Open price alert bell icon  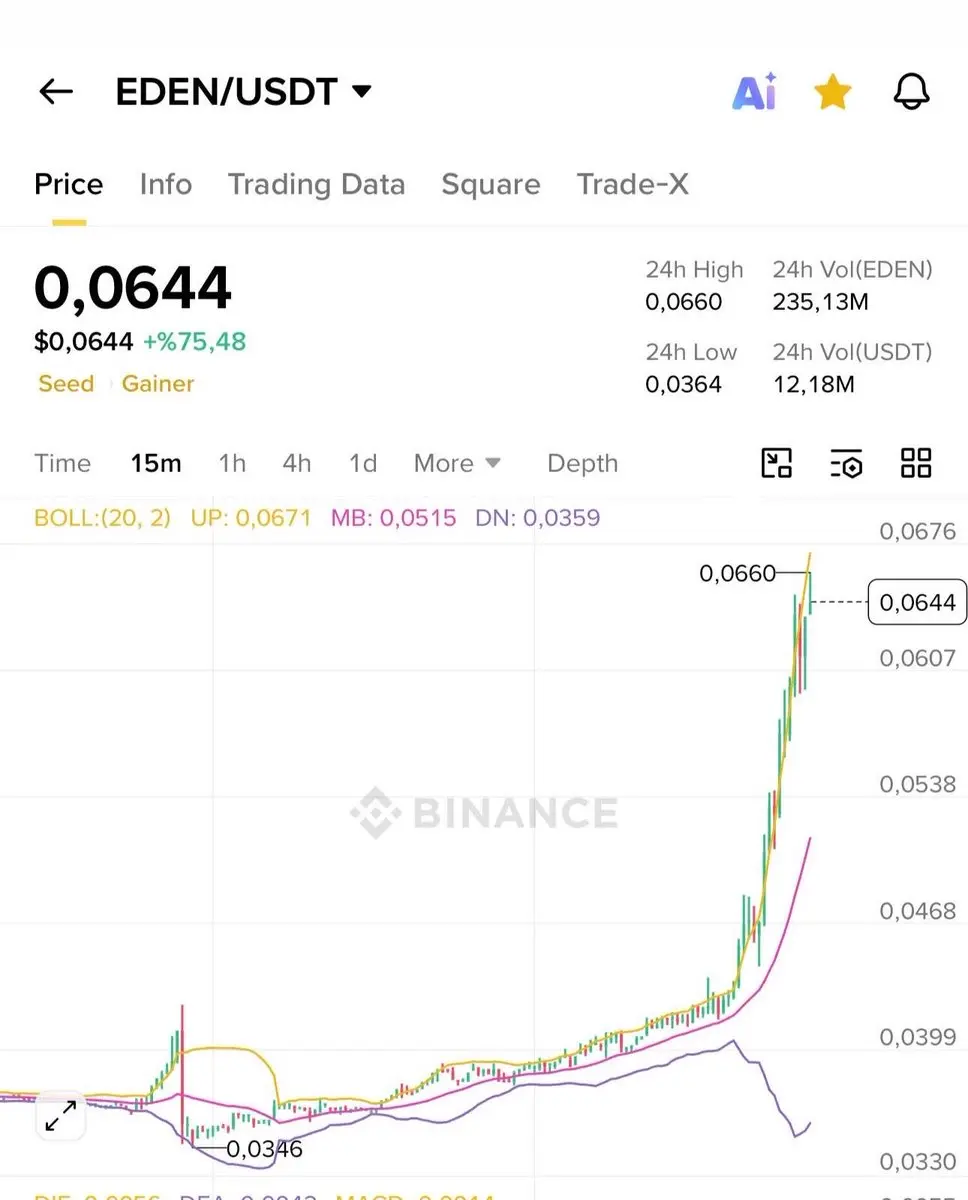911,92
